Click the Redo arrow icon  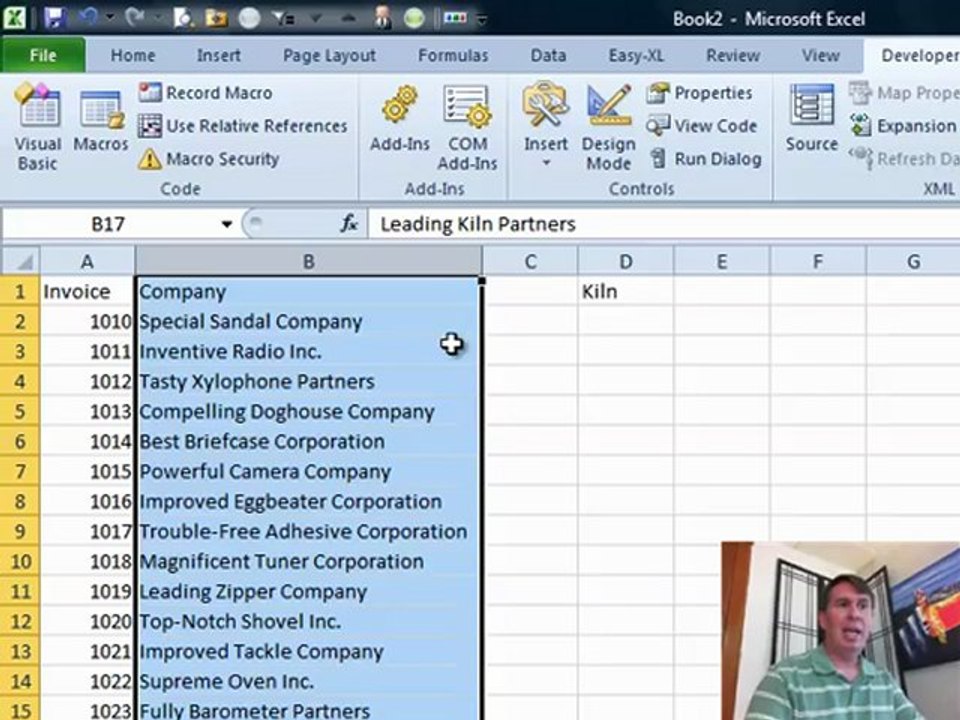tap(134, 17)
